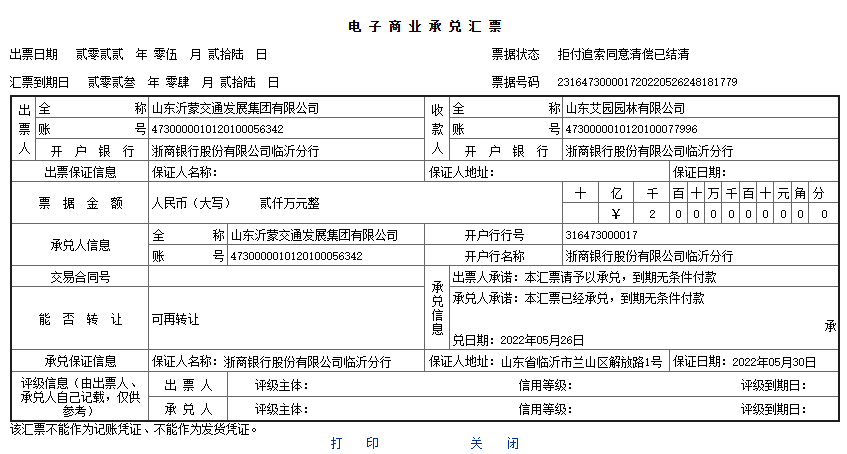Select payee name 山东艾园园林有限公司
The height and width of the screenshot is (454, 847).
coord(625,108)
